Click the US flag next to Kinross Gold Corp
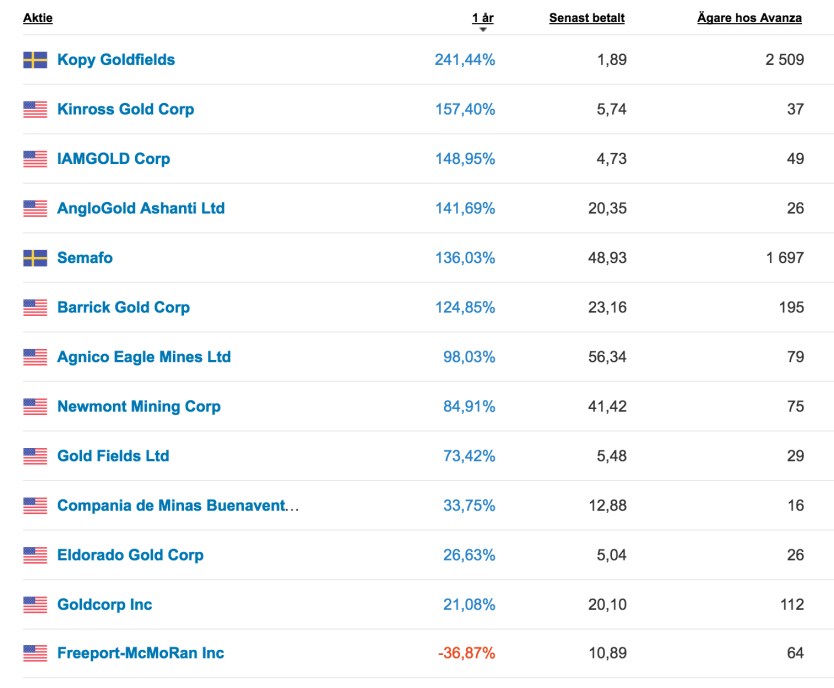Viewport: 834px width, 688px height. pos(35,110)
